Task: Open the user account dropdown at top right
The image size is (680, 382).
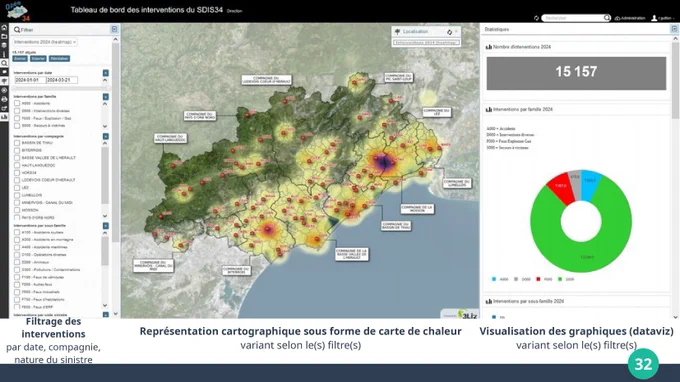Action: coord(664,18)
